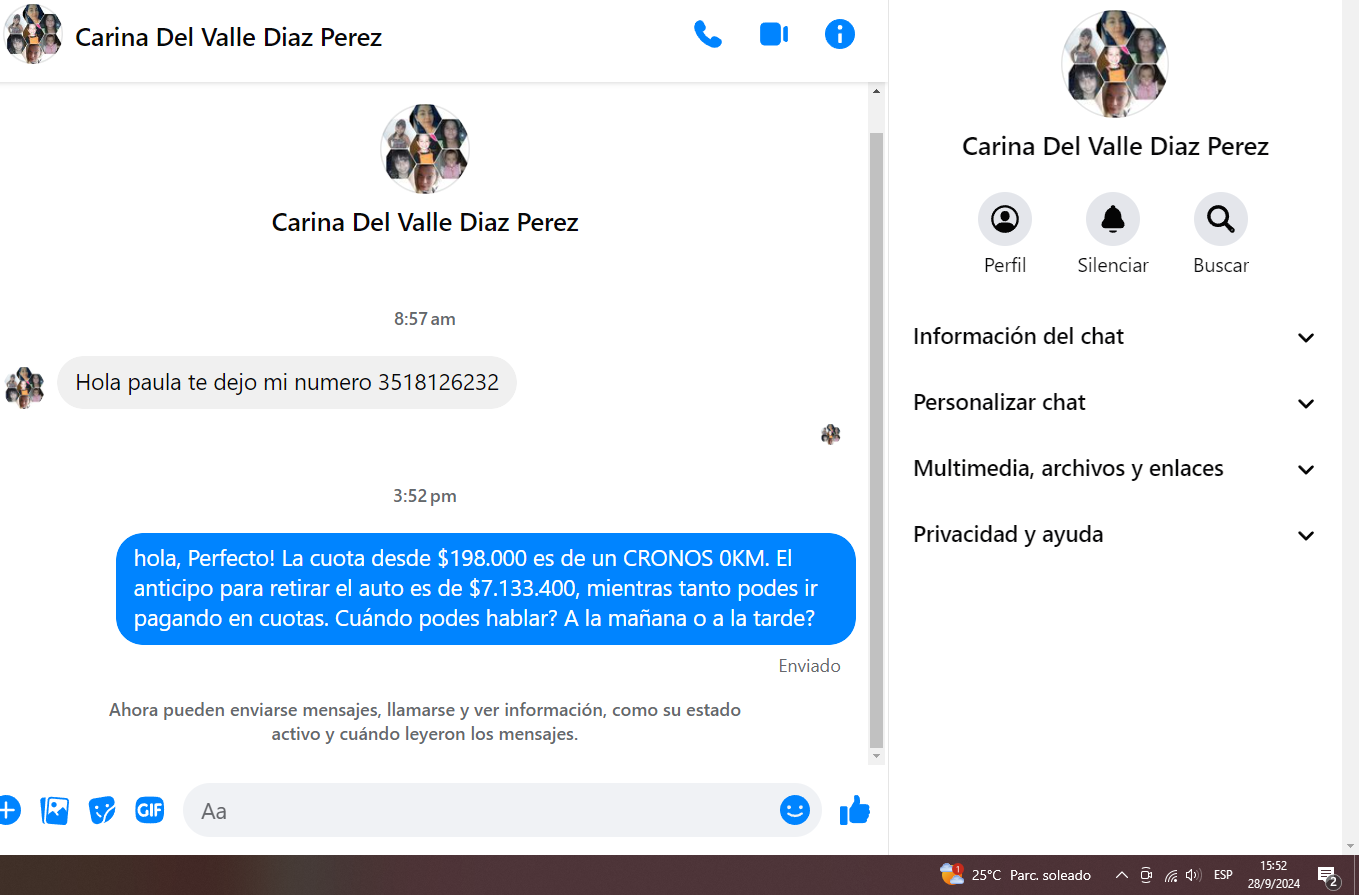Expand Información del chat section
Viewport: 1359px width, 895px height.
pyautogui.click(x=1114, y=337)
